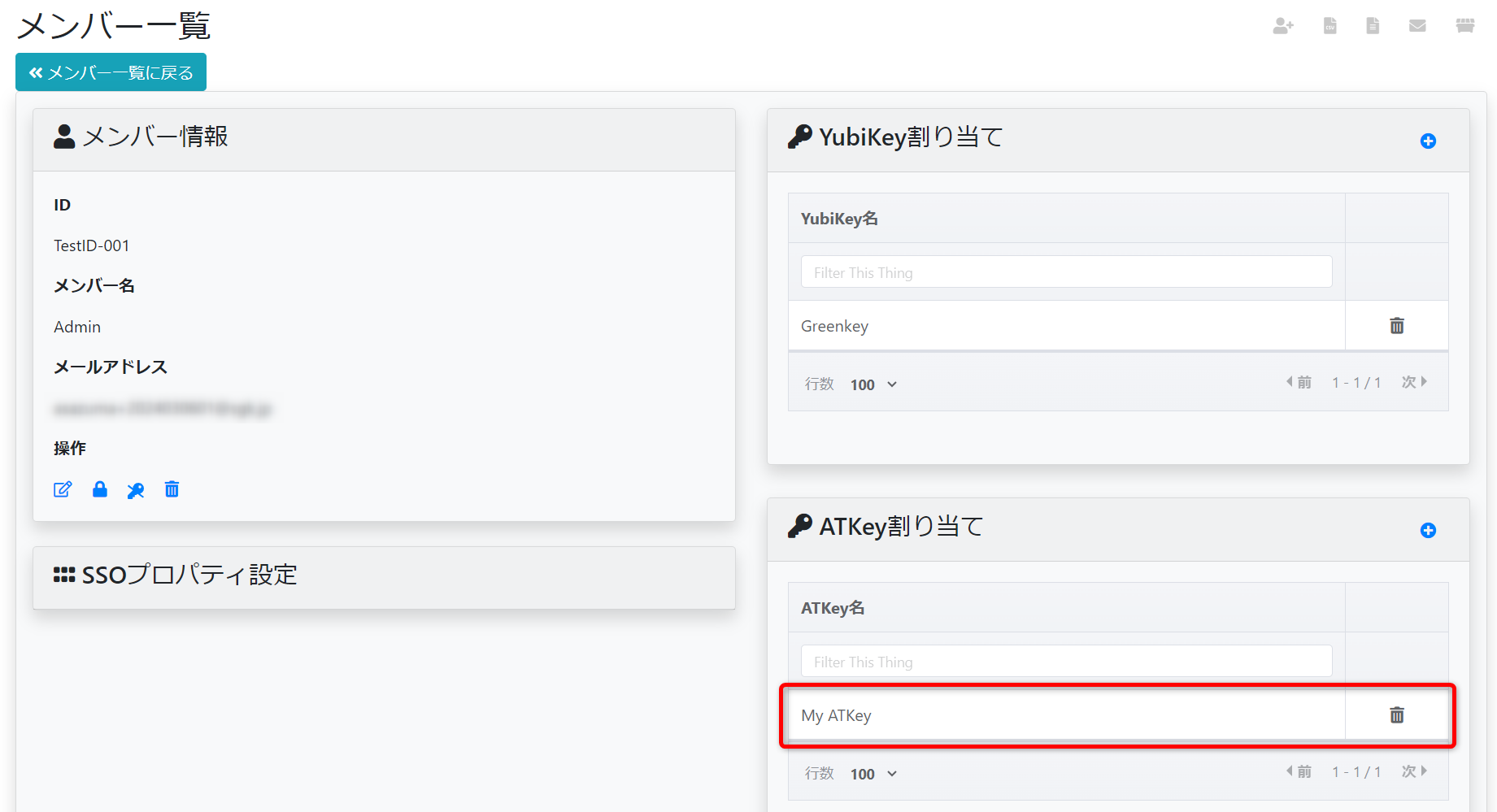The image size is (1497, 812).
Task: Click the メンバー一覧に戻る button
Action: 111,72
